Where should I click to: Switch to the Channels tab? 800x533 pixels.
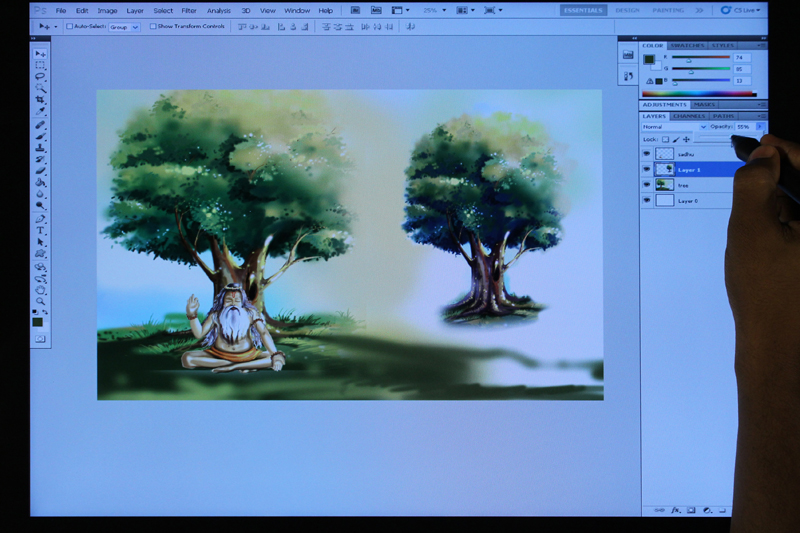[x=690, y=116]
